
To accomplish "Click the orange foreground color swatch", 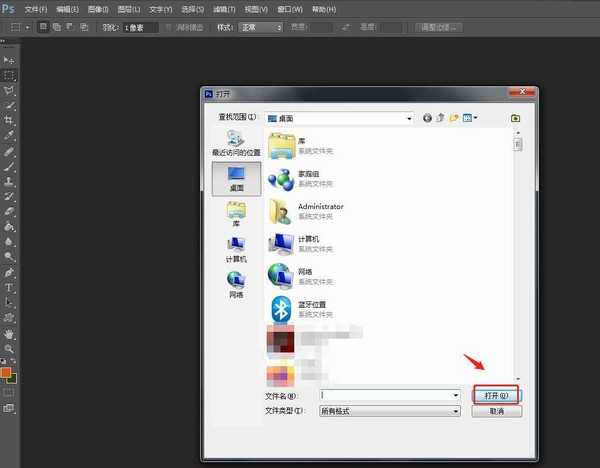I will coord(6,372).
